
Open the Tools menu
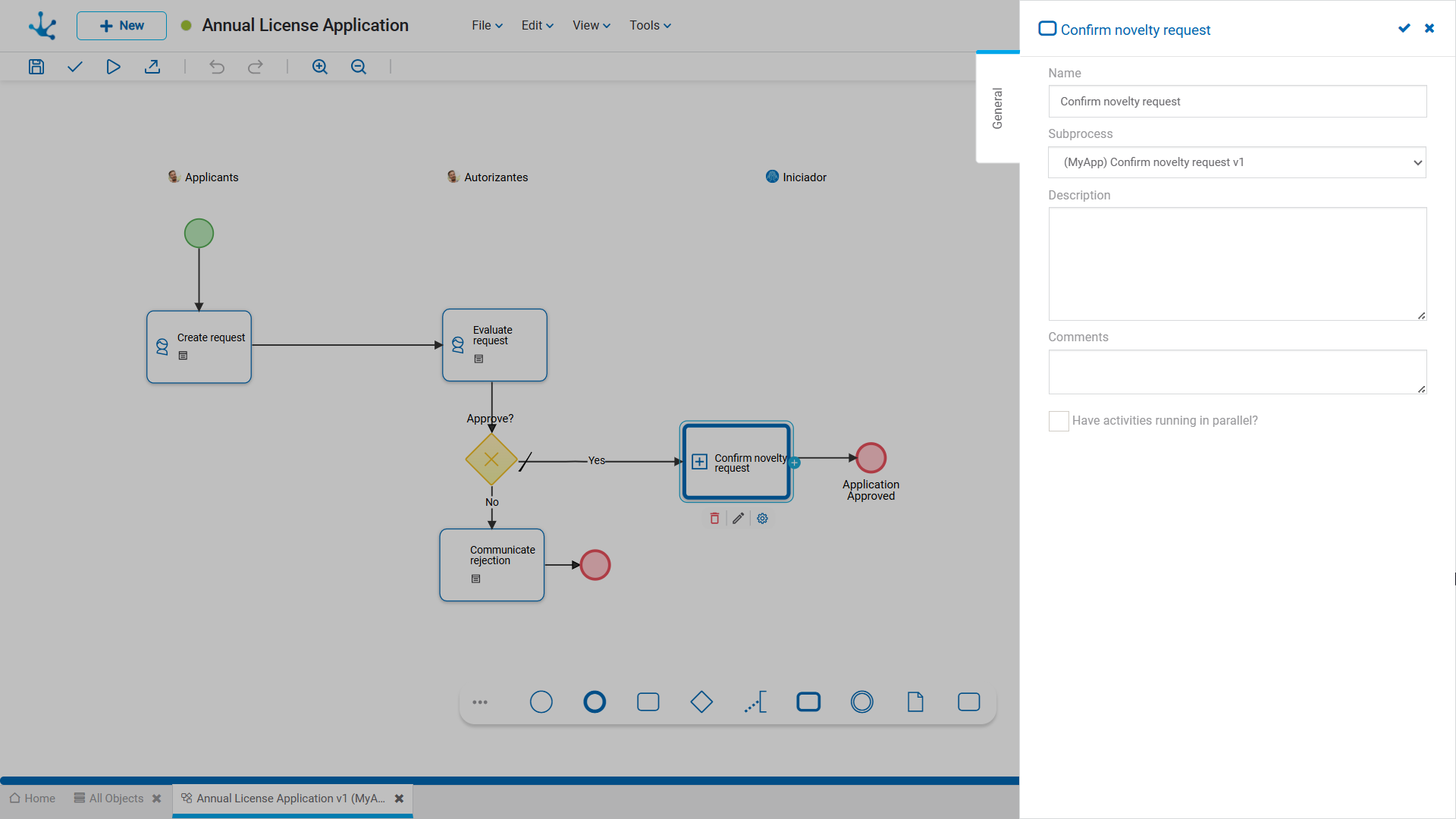click(x=651, y=25)
